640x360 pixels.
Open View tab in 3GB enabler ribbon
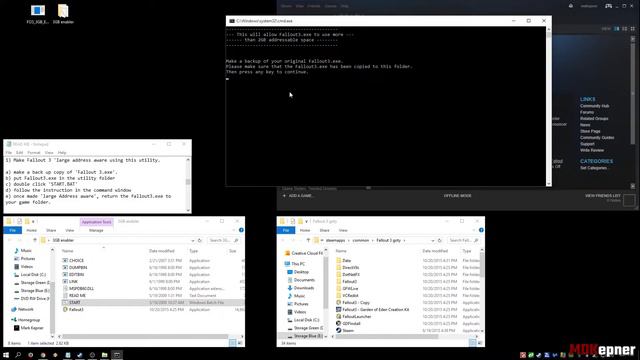coord(70,230)
